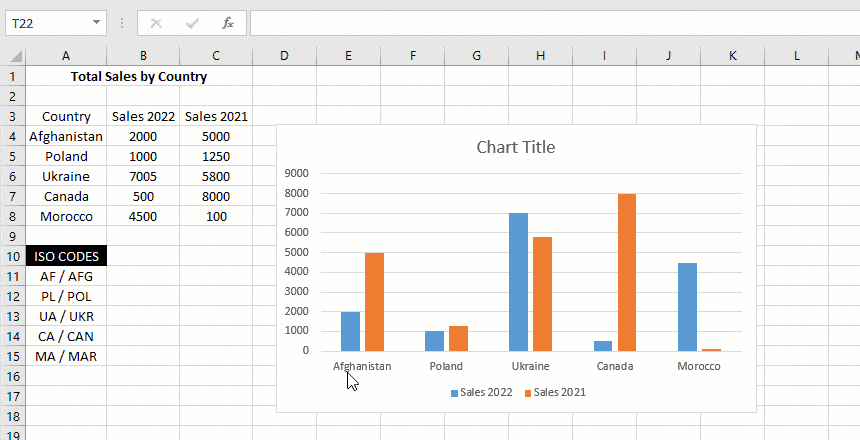Click the Enter checkmark formula bar icon

coord(192,23)
